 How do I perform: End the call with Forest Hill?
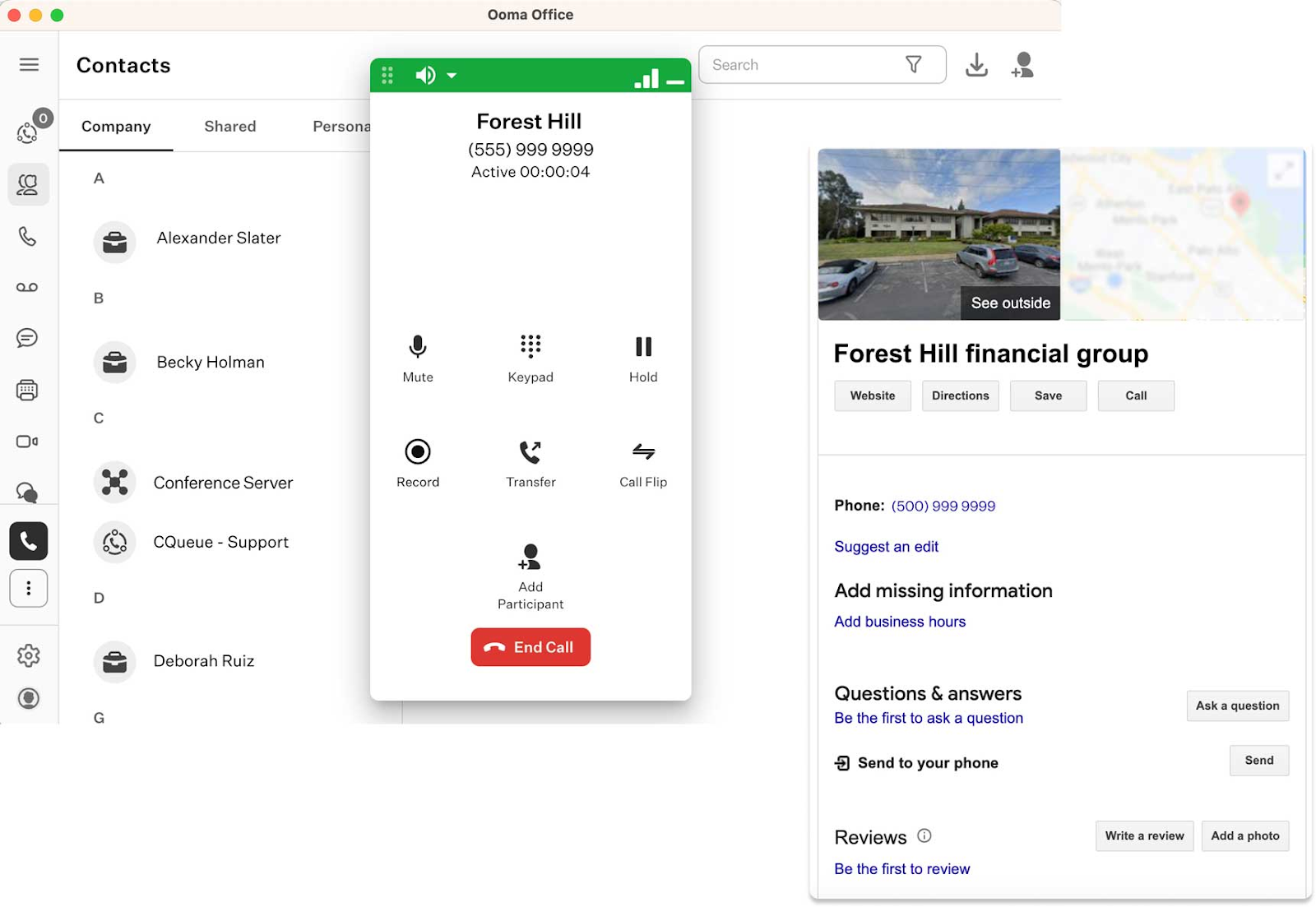point(531,647)
